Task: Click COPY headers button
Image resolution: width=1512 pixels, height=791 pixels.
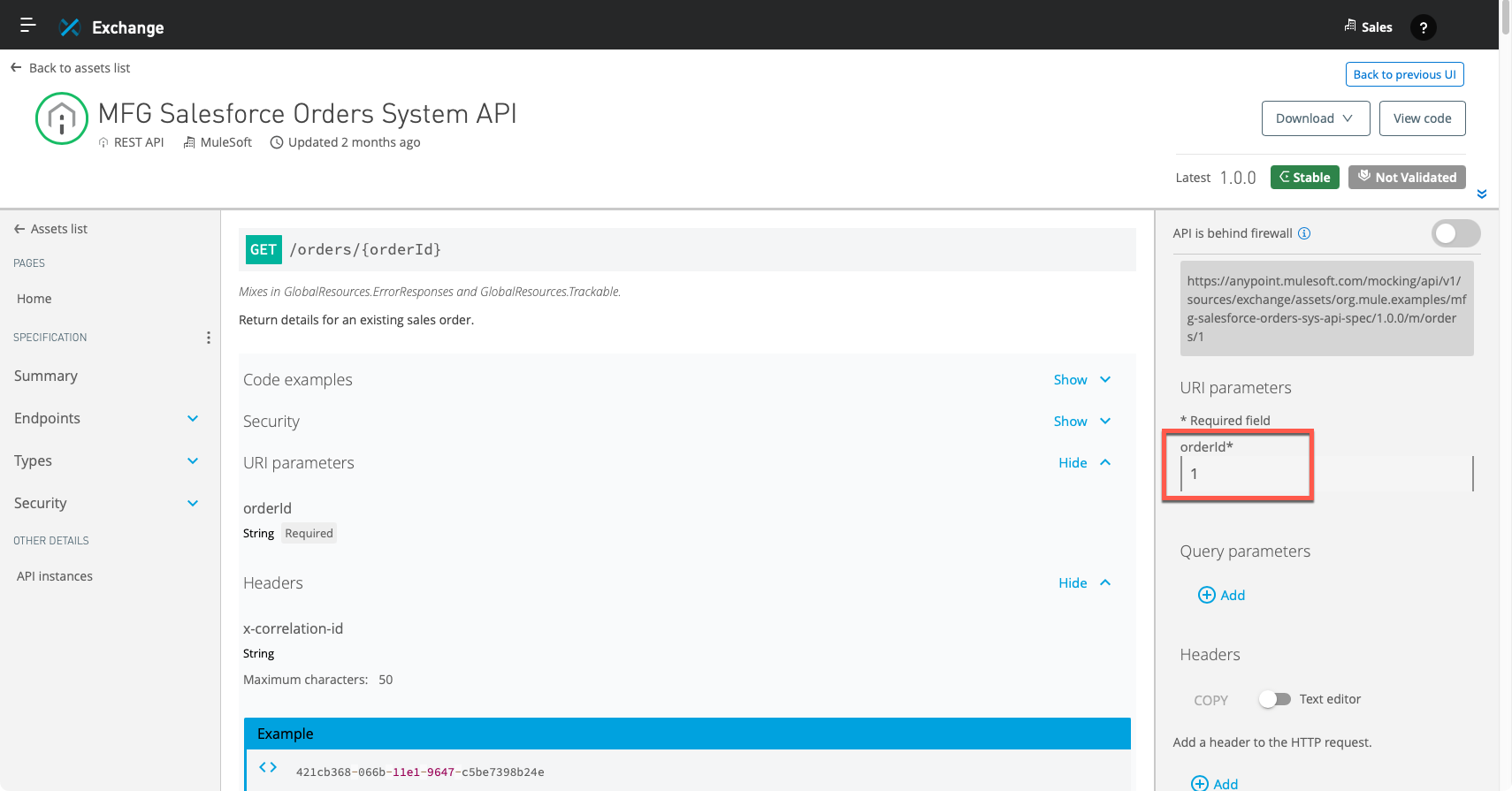Action: pos(1210,700)
